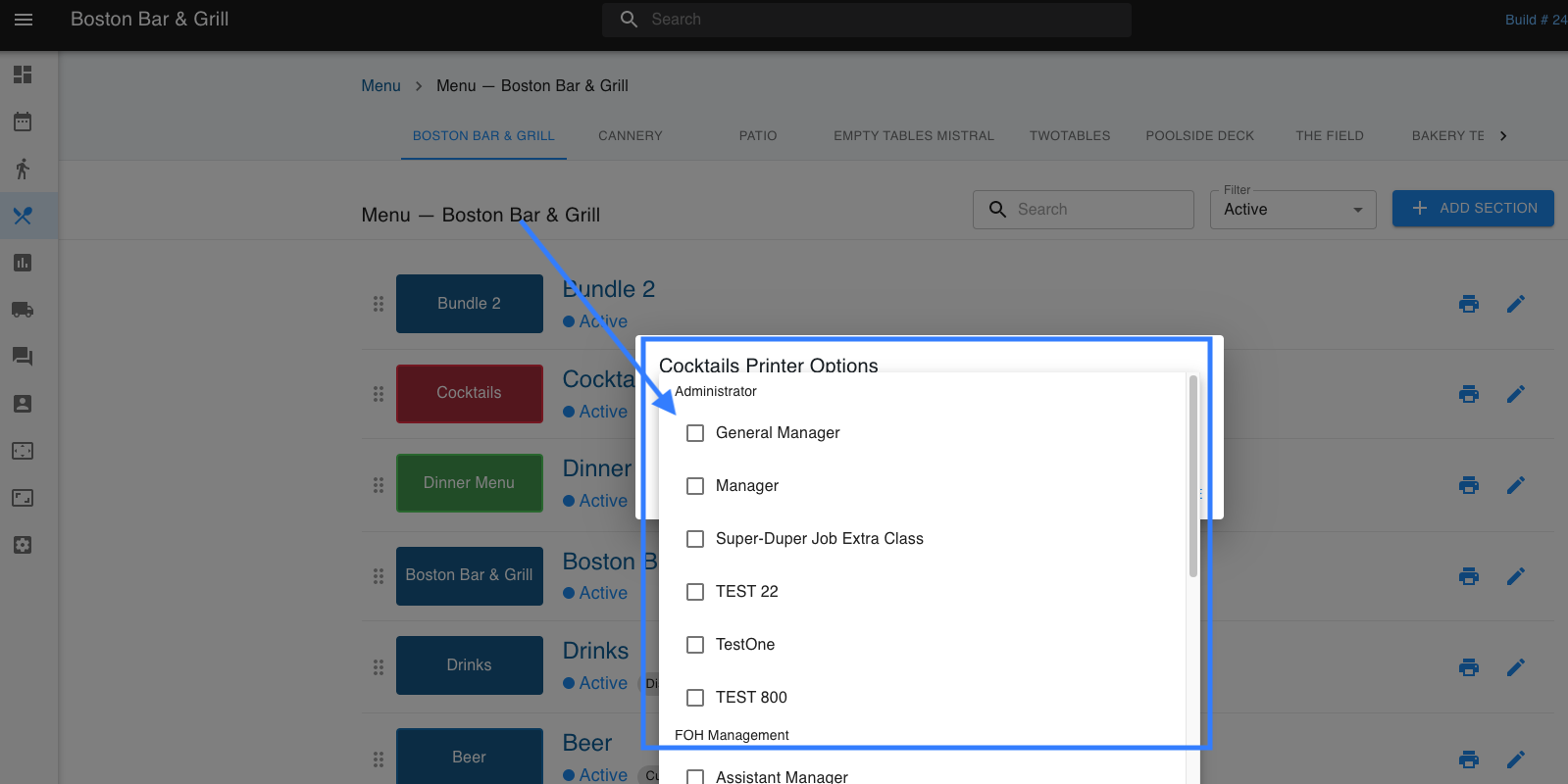Click printer icon for Bundle 2 row

1468,304
